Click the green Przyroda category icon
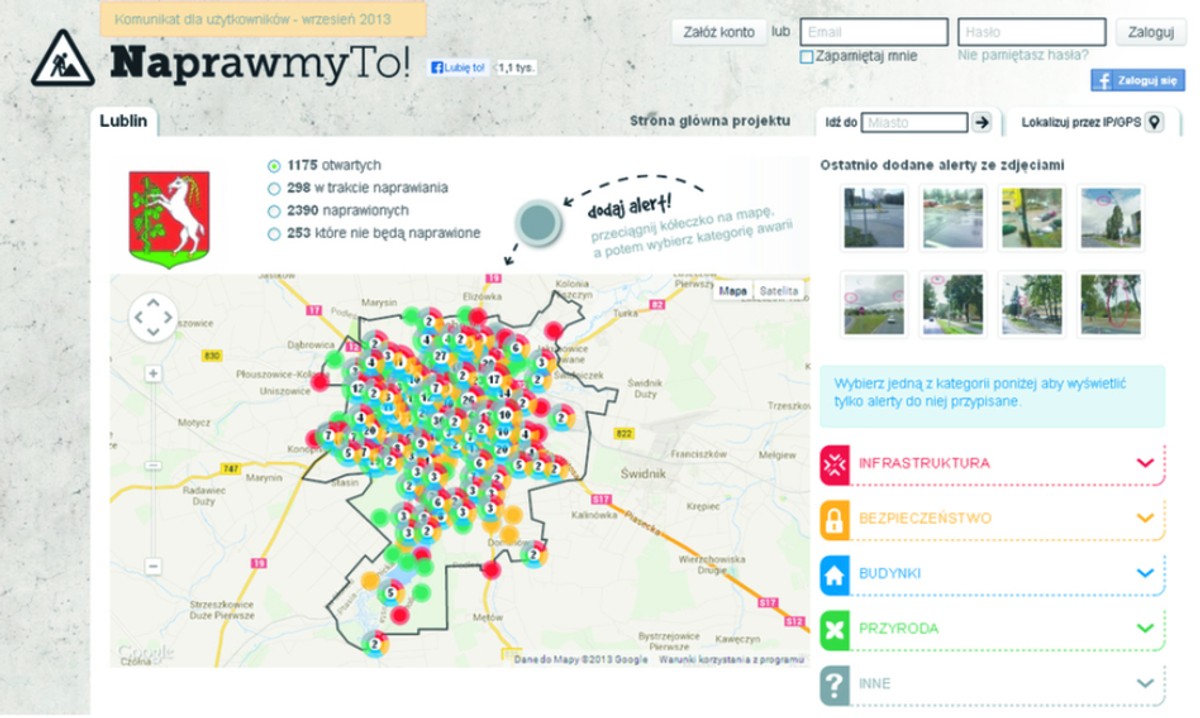The width and height of the screenshot is (1200, 718). click(x=834, y=629)
